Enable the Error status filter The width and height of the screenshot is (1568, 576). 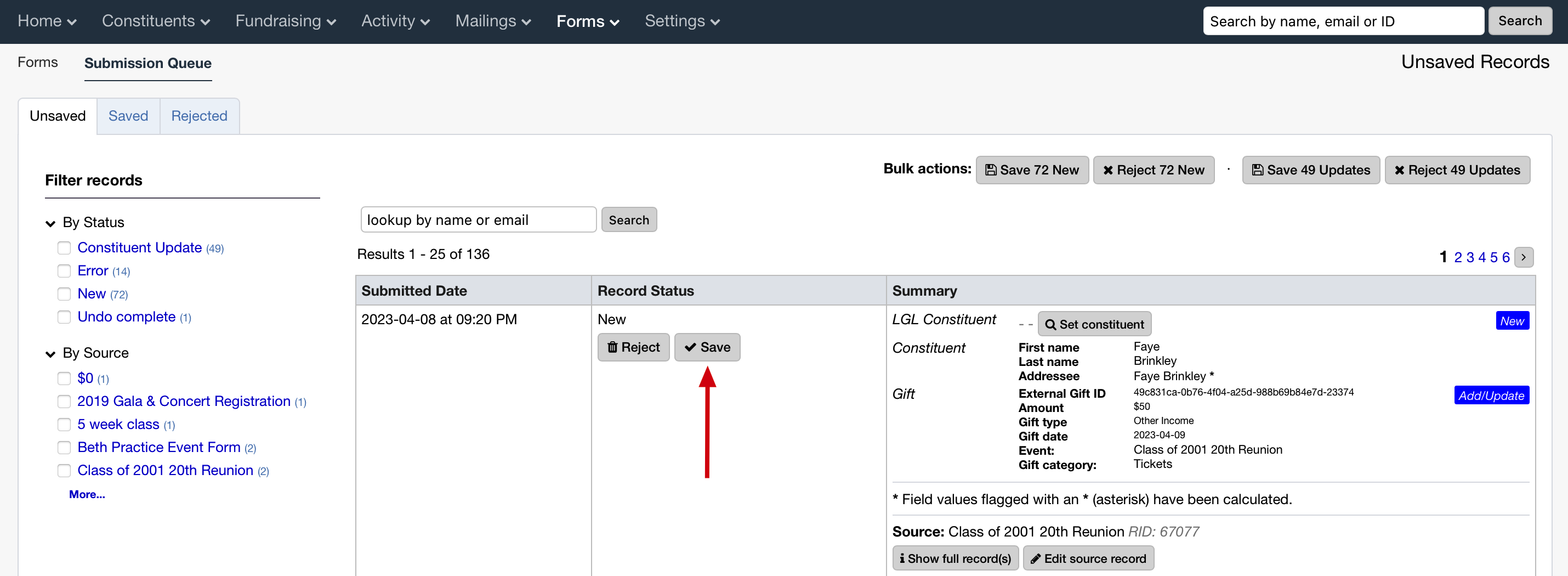tap(64, 271)
